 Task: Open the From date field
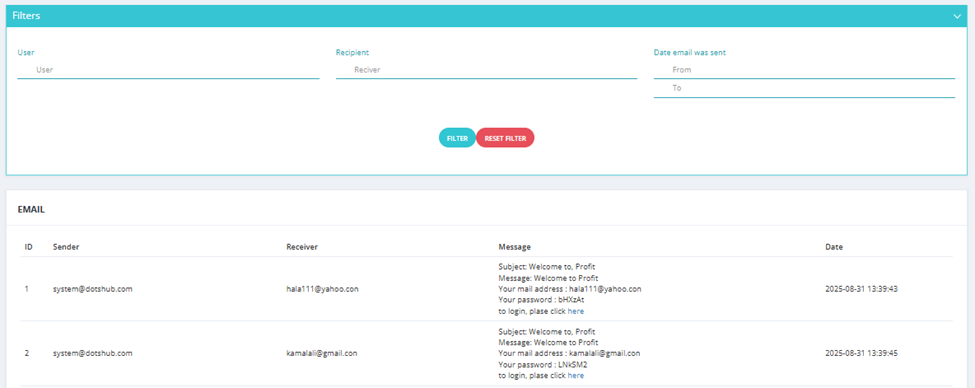click(804, 70)
